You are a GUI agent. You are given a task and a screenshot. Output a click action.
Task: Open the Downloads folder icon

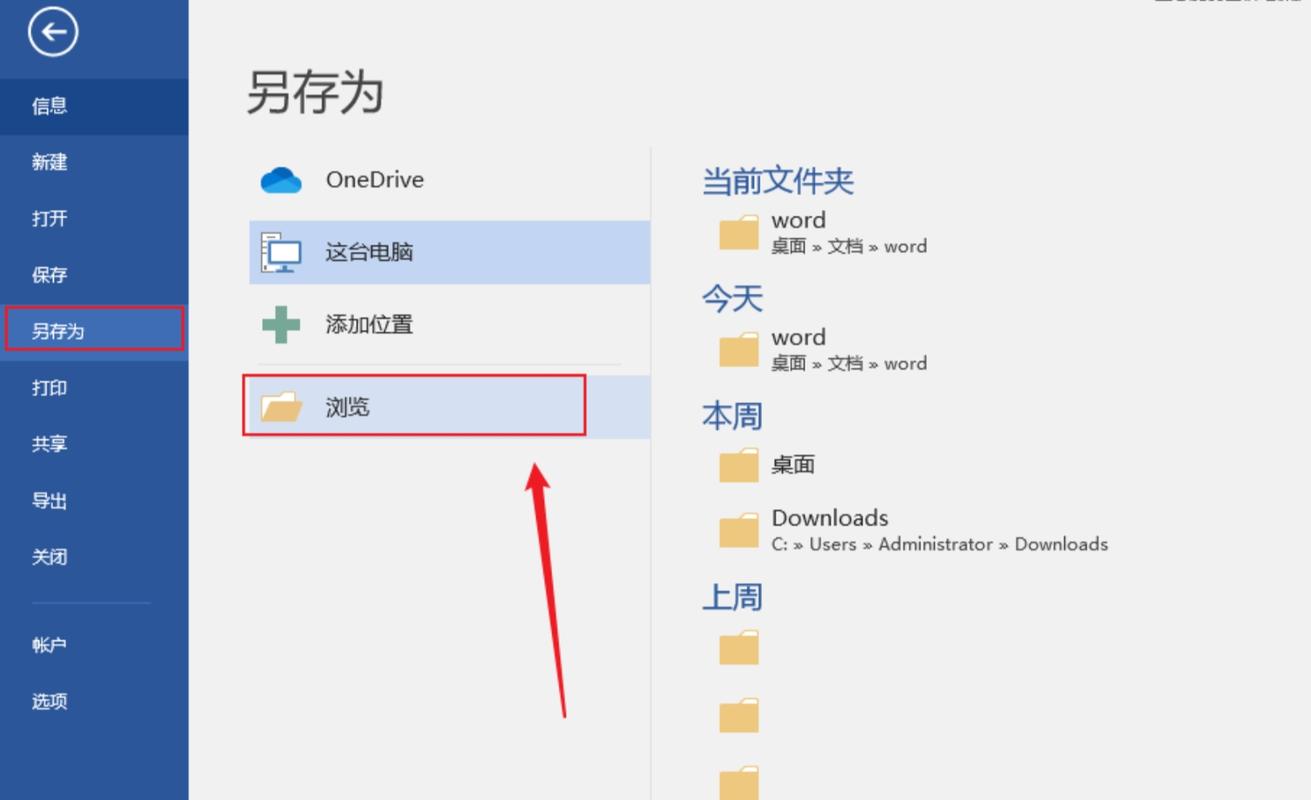coord(739,530)
